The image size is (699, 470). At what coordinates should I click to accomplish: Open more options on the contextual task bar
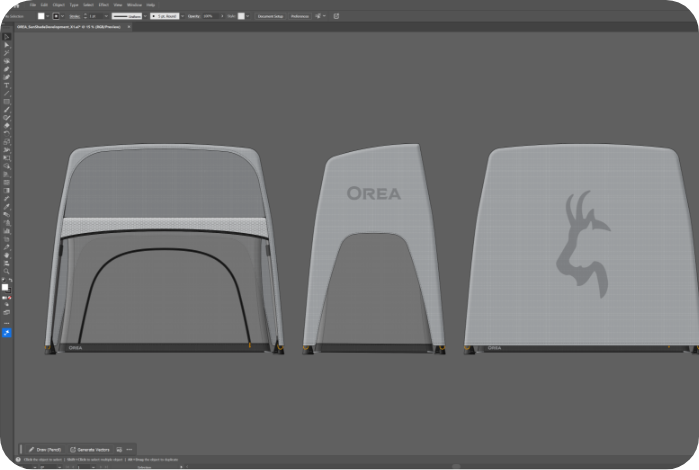tap(129, 449)
